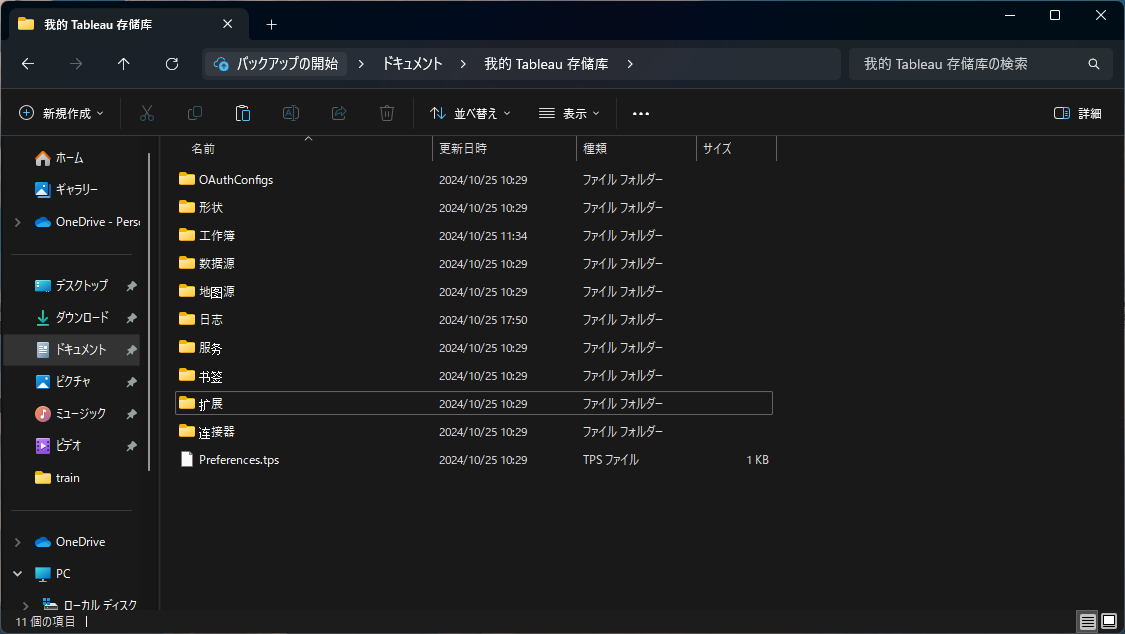Click chevron after ドキュメント in breadcrumb
This screenshot has height=634, width=1125.
[463, 64]
